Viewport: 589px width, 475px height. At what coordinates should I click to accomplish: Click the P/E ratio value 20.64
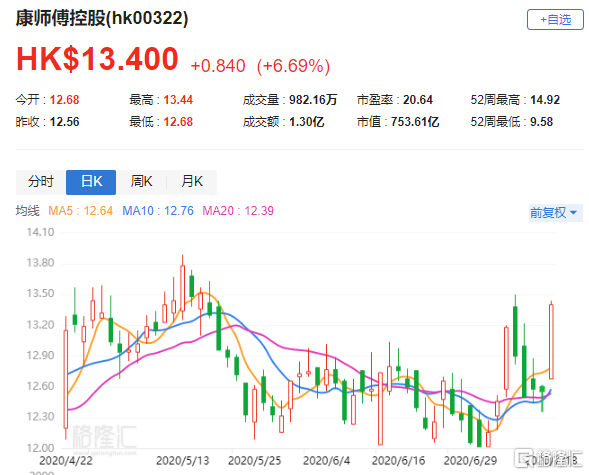point(418,100)
